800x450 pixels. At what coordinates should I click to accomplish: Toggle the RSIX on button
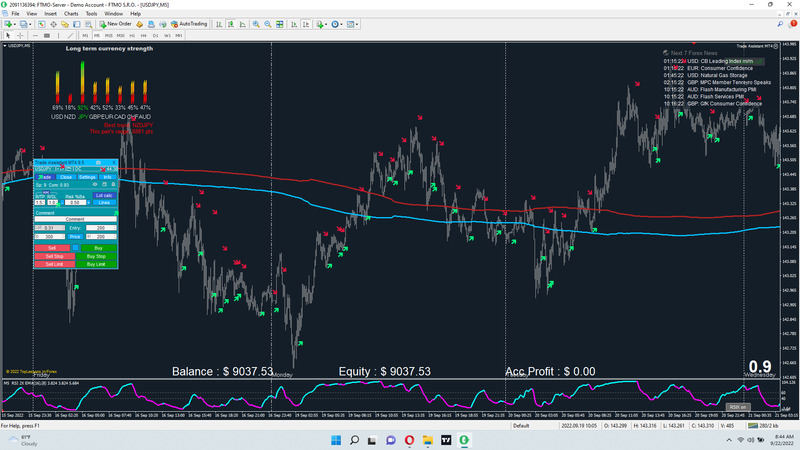coord(738,407)
